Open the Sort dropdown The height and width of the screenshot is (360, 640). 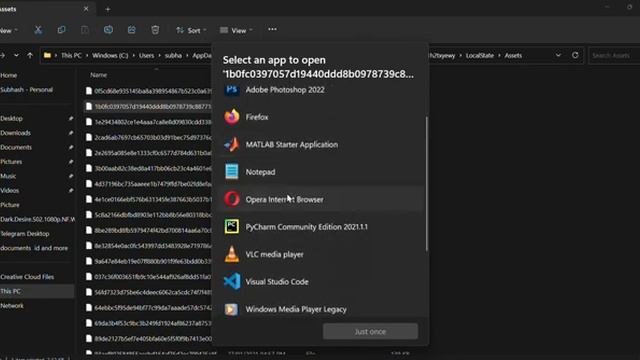click(191, 31)
